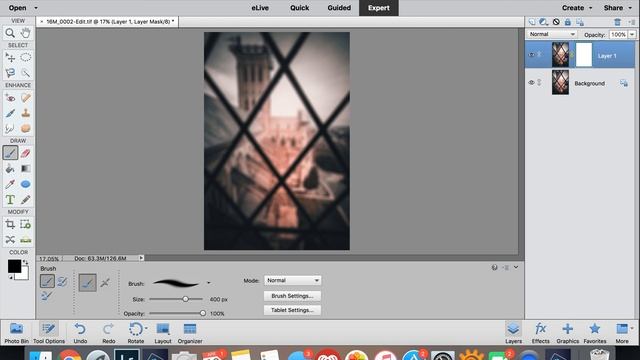Screen dimensions: 640x360
Task: Select the Hand tool
Action: click(x=26, y=33)
